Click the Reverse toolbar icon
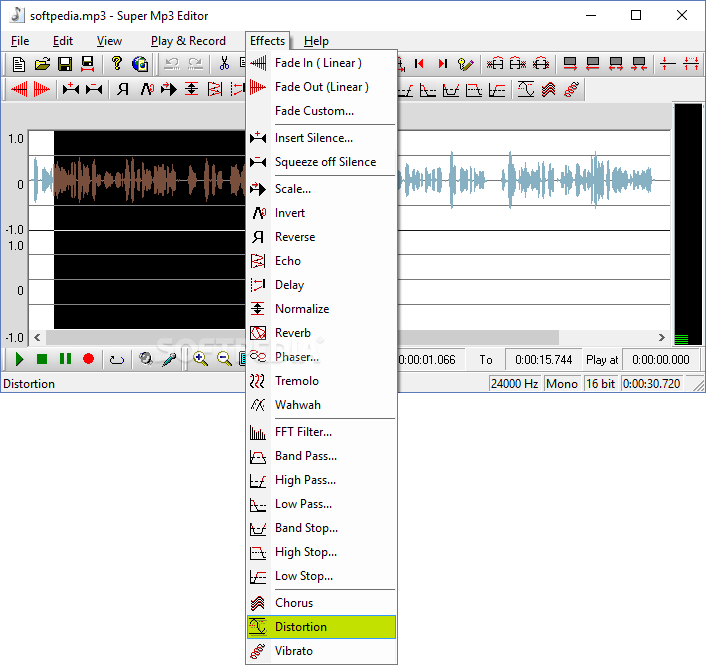Screen dimensions: 706x665 point(122,89)
